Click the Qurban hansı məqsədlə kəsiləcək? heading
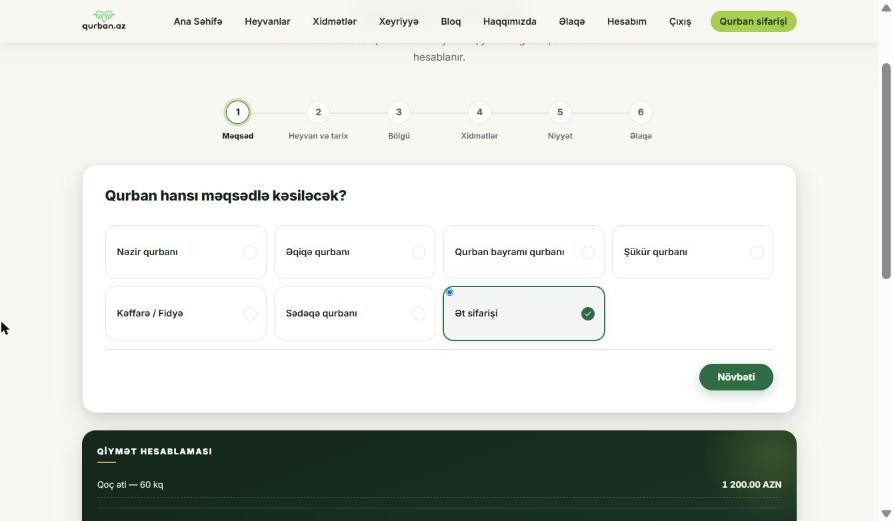The height and width of the screenshot is (521, 894). [226, 196]
